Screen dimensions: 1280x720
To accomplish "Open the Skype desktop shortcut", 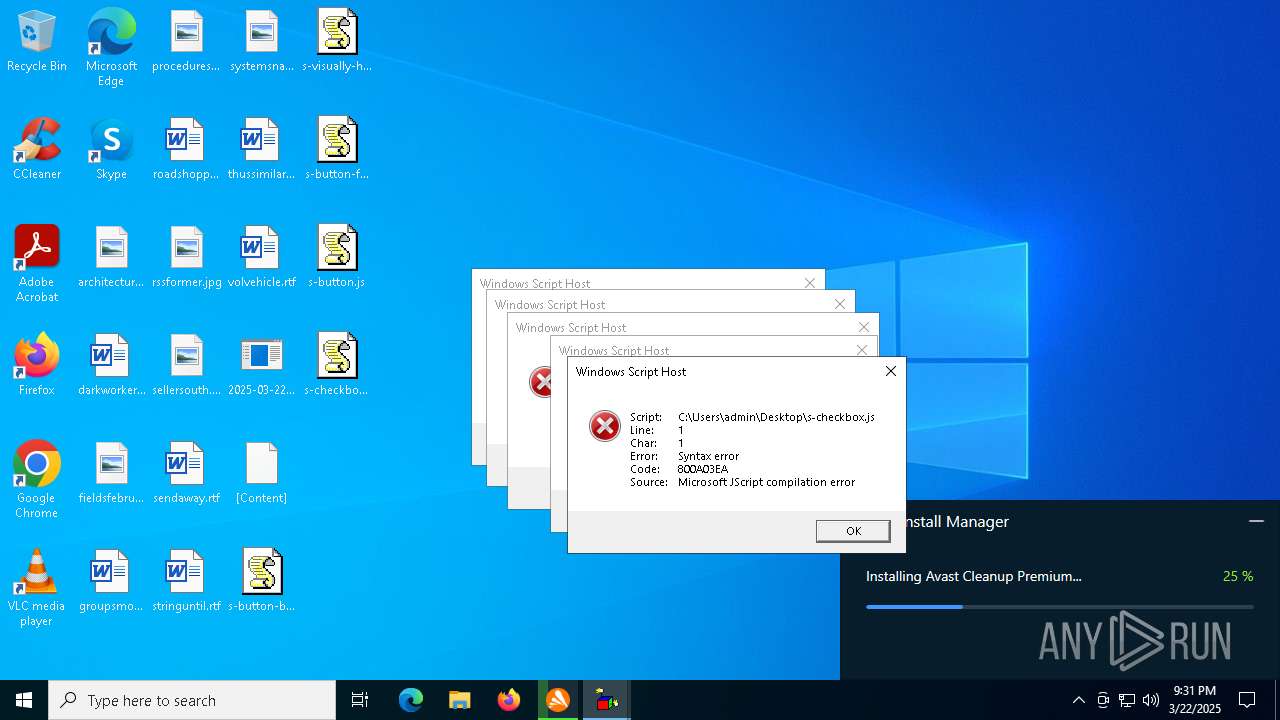I will (111, 150).
